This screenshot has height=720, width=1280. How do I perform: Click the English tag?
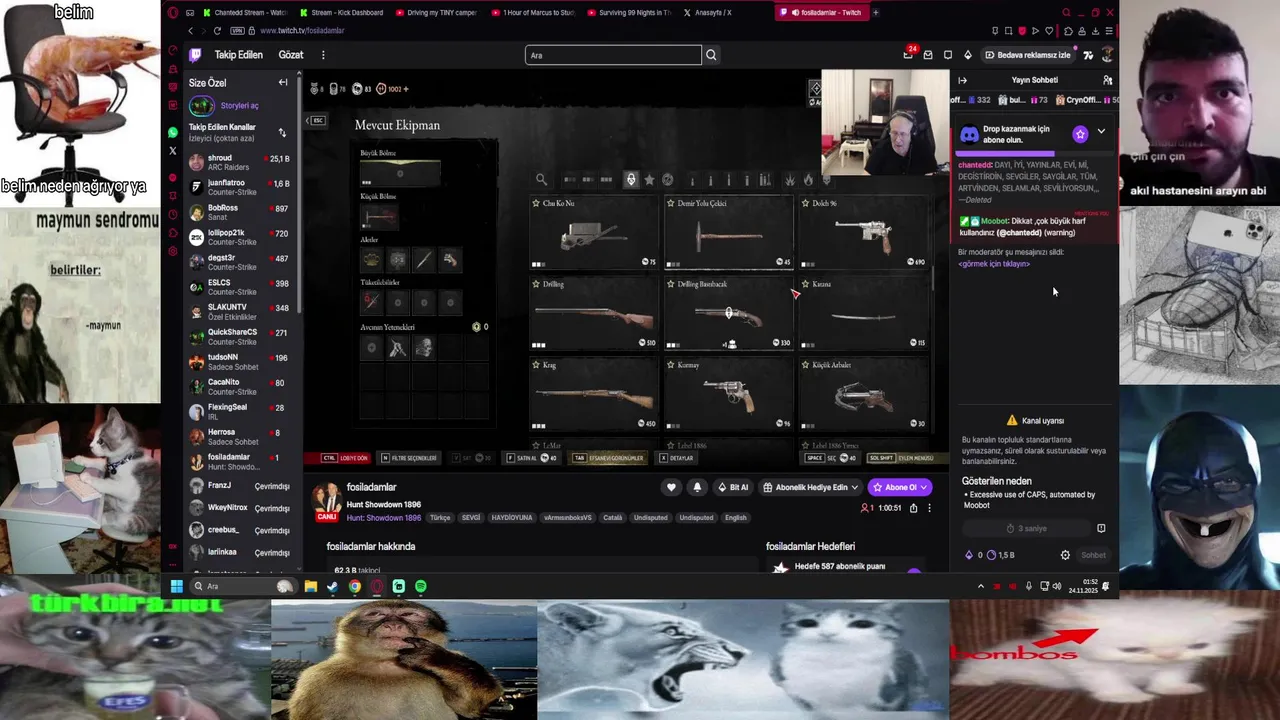point(736,518)
